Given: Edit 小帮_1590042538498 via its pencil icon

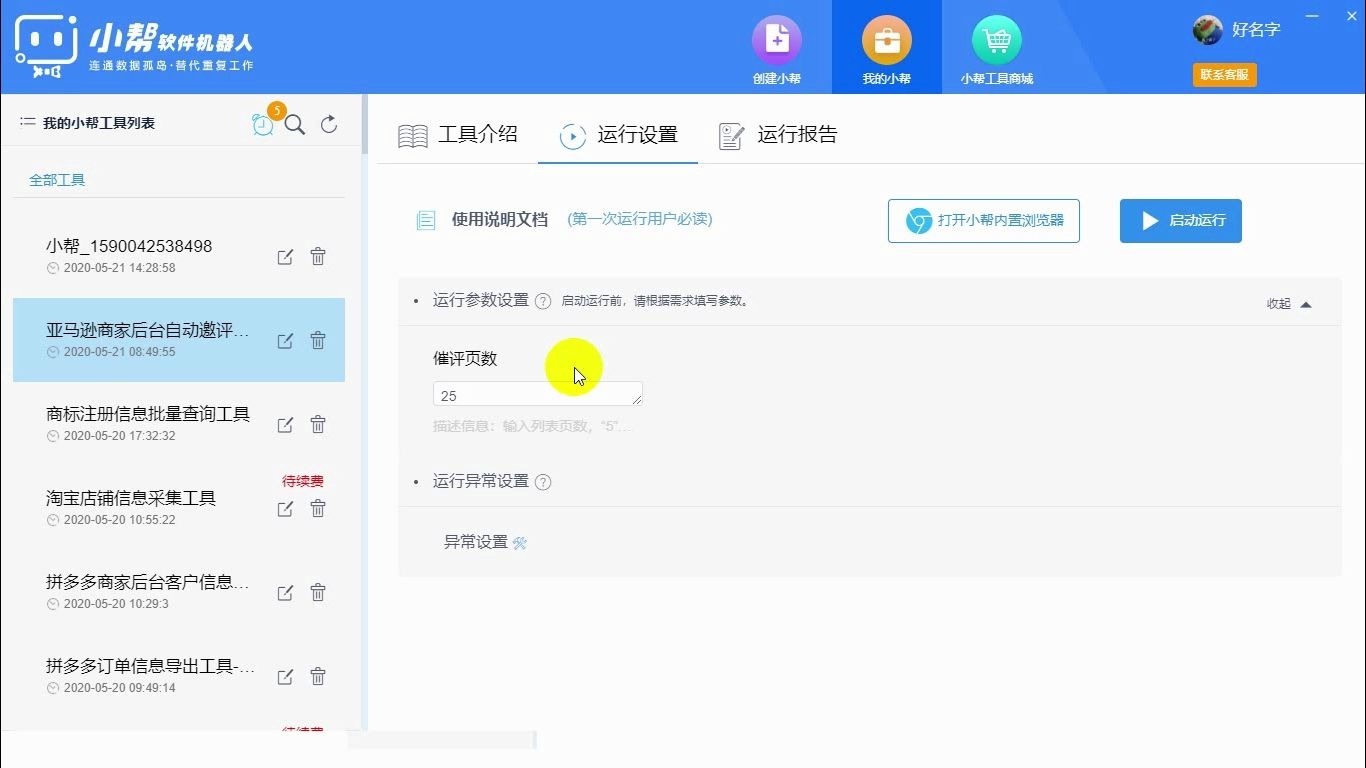Looking at the screenshot, I should (284, 256).
